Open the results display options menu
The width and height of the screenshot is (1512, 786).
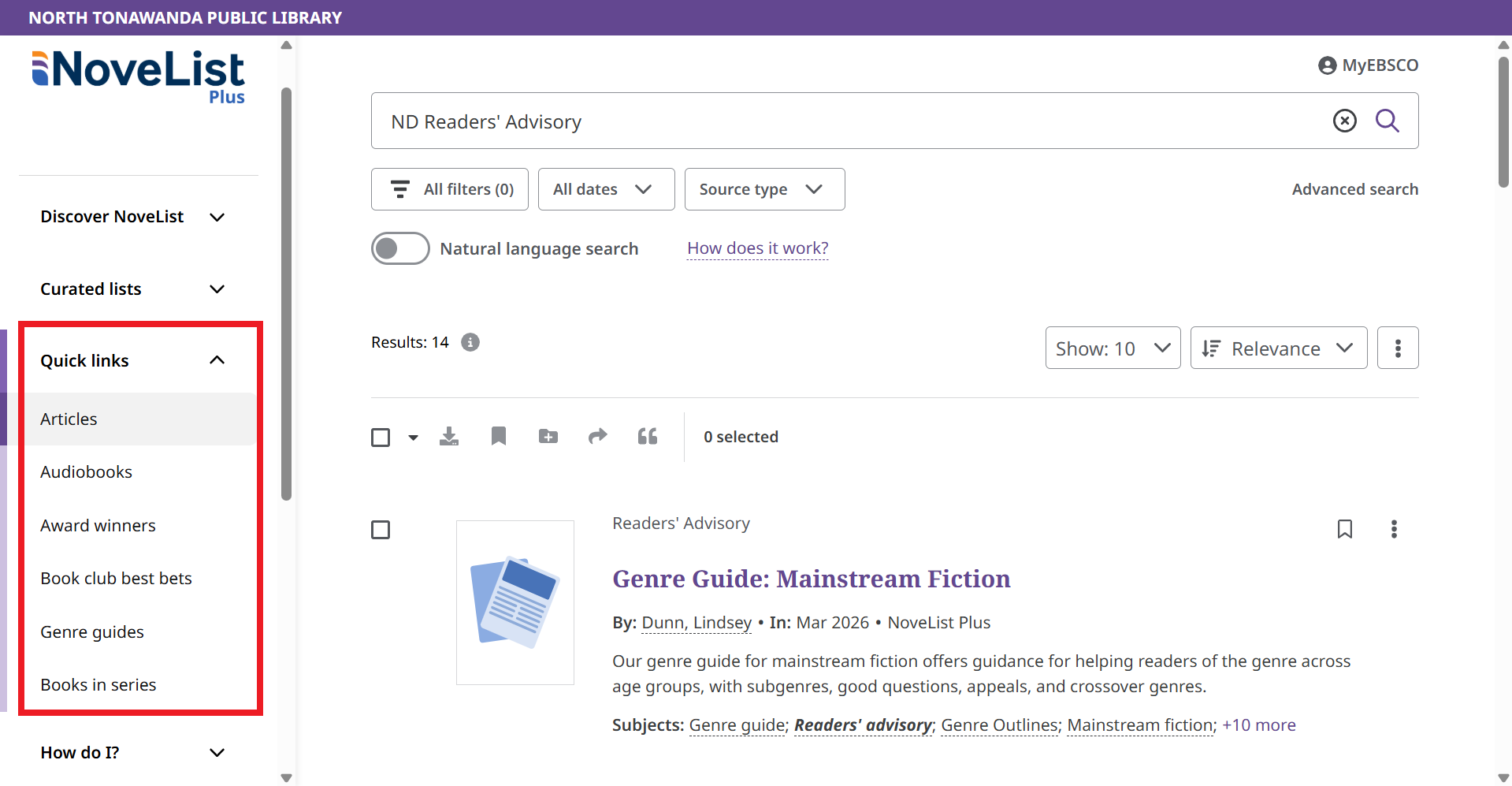(1398, 348)
